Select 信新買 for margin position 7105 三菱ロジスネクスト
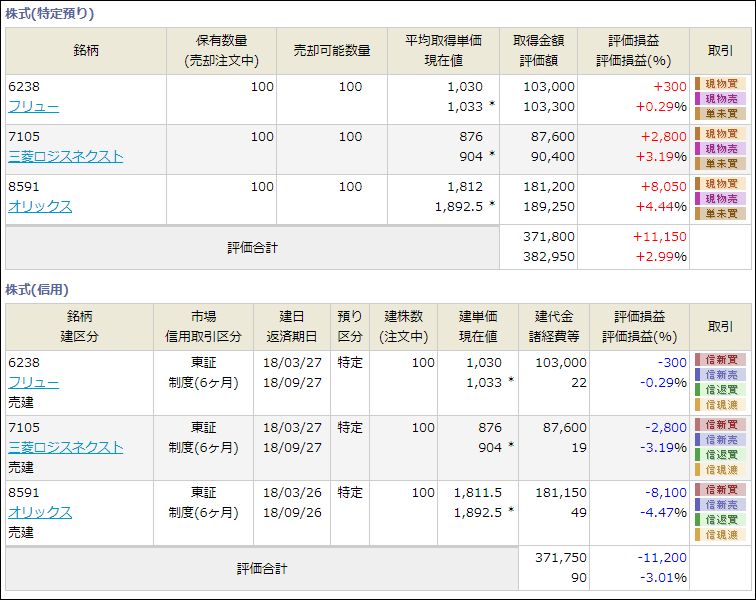This screenshot has height=600, width=756. point(720,425)
